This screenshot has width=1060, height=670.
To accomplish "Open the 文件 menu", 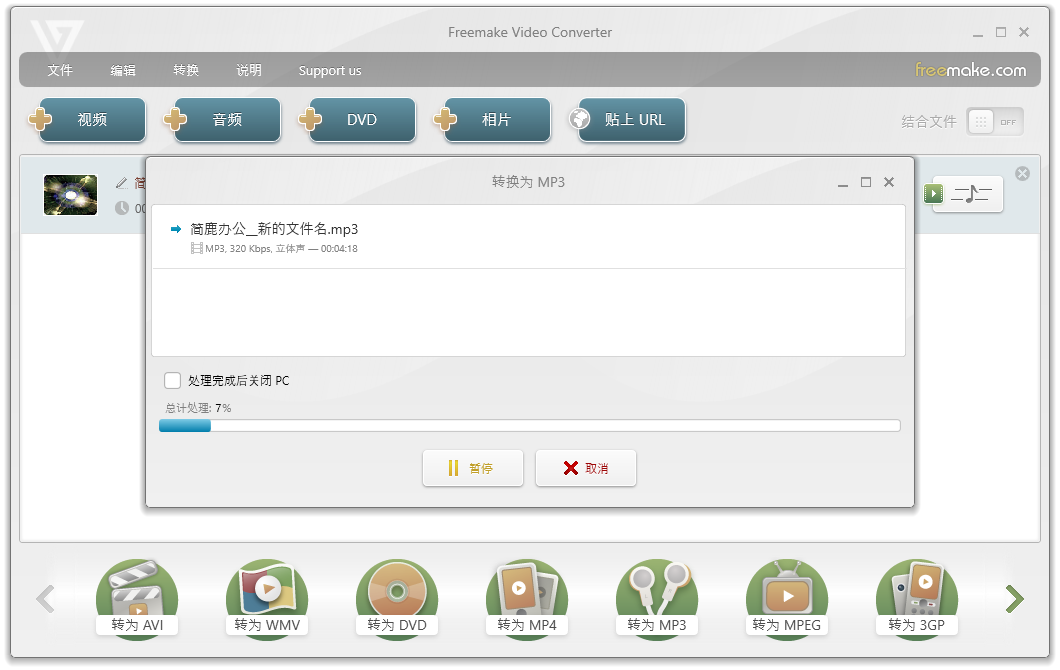I will pos(60,70).
